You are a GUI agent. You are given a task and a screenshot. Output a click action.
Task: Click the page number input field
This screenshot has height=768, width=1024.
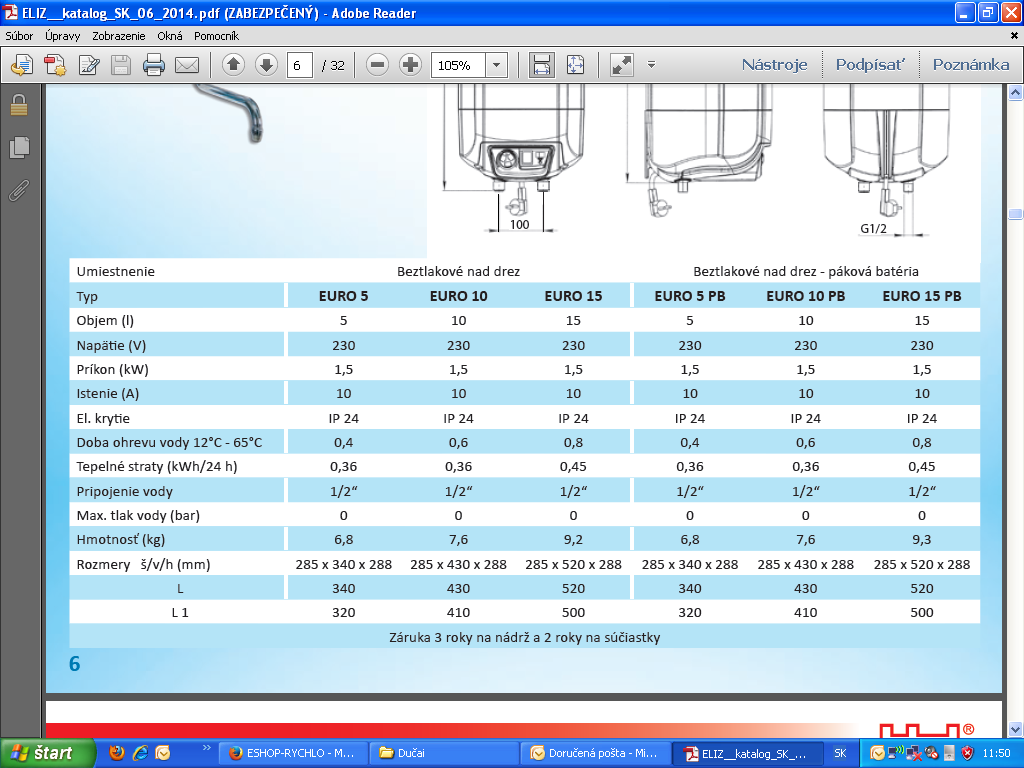point(299,65)
